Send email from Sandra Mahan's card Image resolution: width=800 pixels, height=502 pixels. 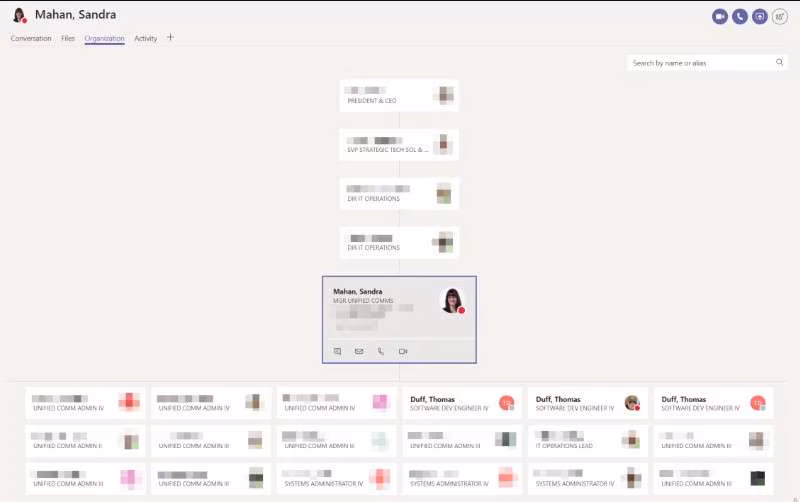pyautogui.click(x=359, y=352)
